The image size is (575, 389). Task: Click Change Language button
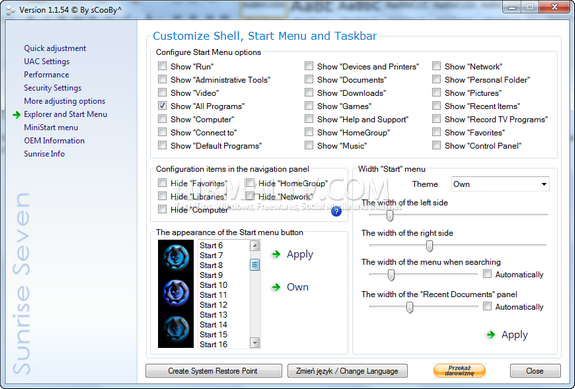click(347, 371)
